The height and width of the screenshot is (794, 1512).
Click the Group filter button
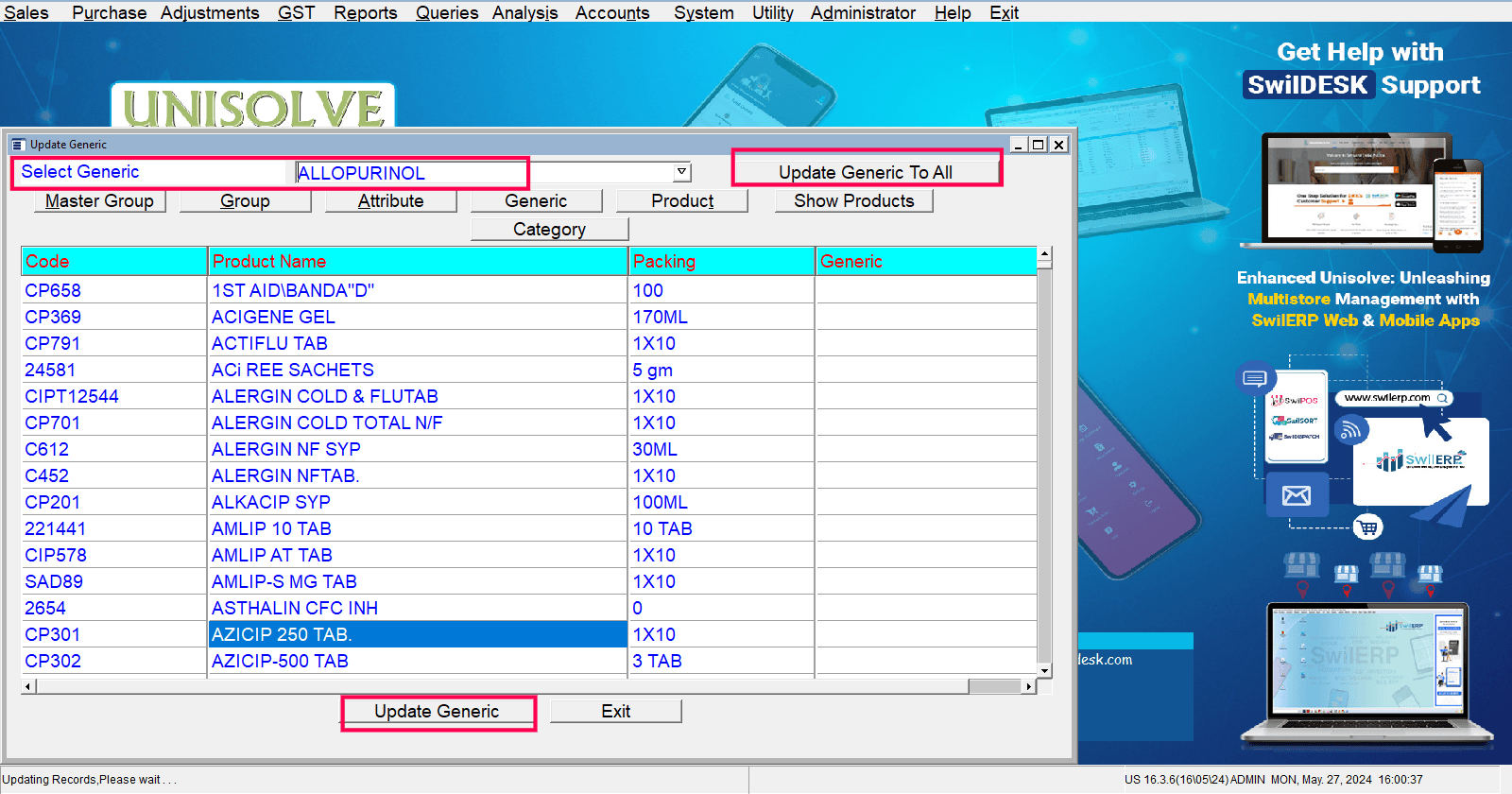tap(245, 201)
